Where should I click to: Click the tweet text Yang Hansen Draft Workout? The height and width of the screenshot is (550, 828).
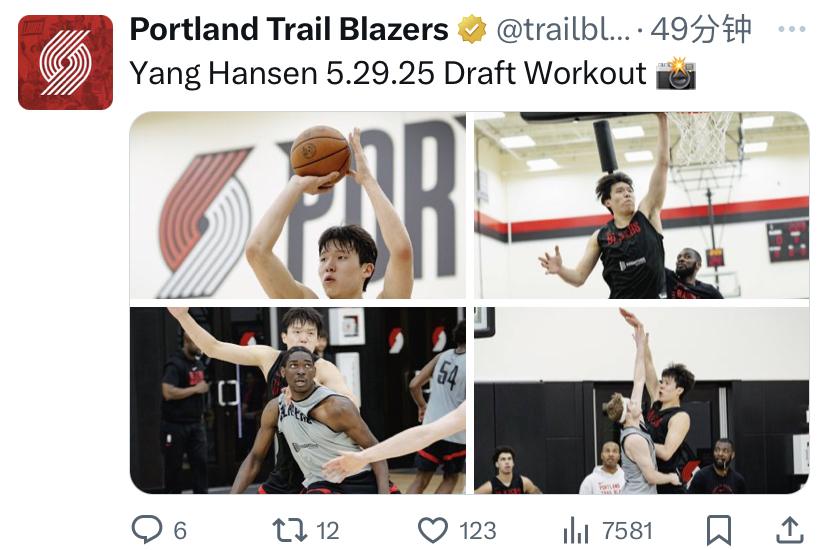coord(388,73)
